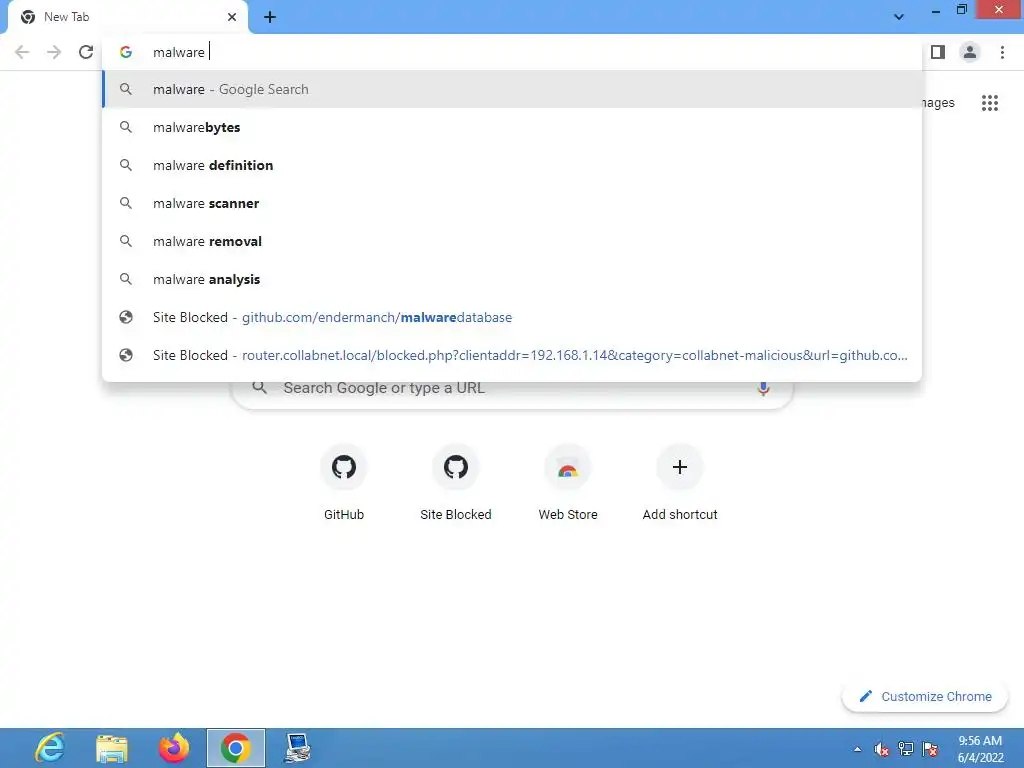The image size is (1024, 768).
Task: Open github.com/endermanch/malwaredatabase suggestion
Action: tap(512, 317)
